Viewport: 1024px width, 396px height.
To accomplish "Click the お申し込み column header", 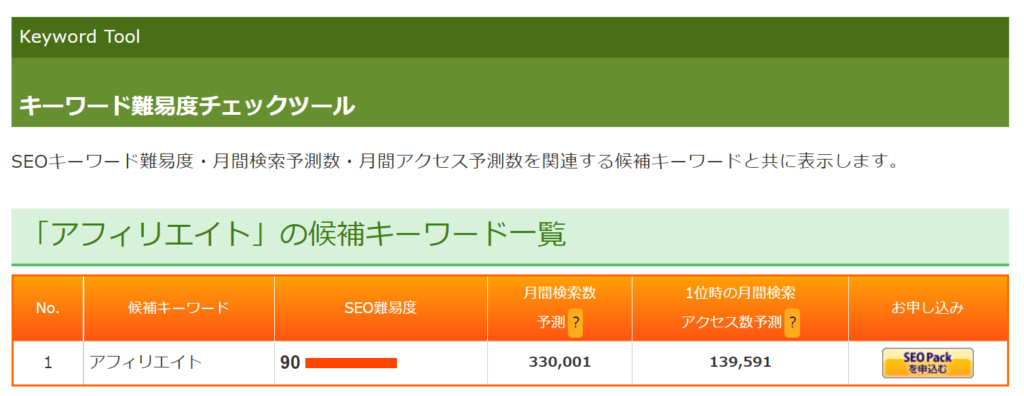I will point(927,308).
